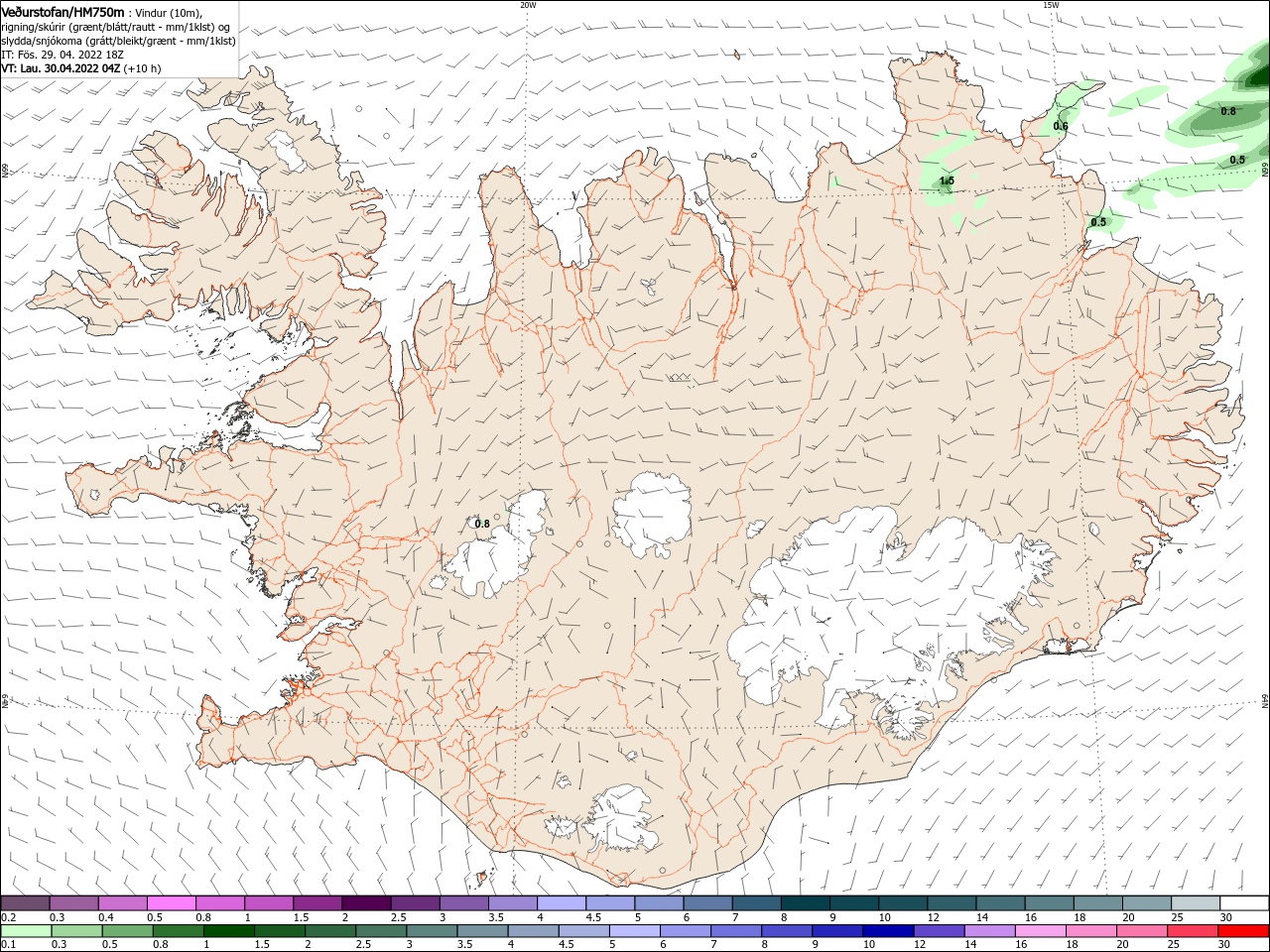The image size is (1270, 952).
Task: Click the 0.1 label in the bottom legend row
Action: point(8,944)
